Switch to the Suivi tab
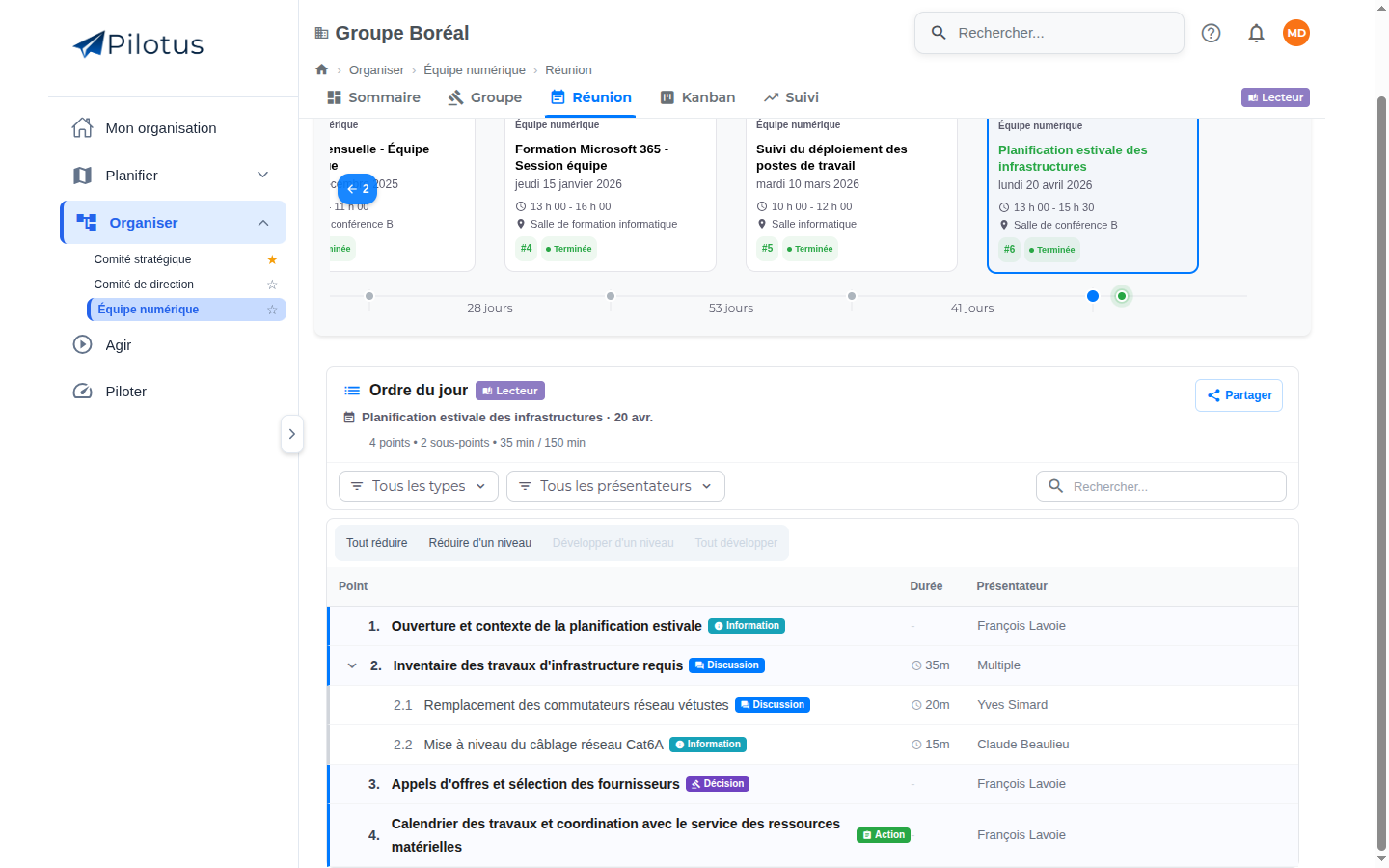Image resolution: width=1389 pixels, height=868 pixels. (x=791, y=97)
